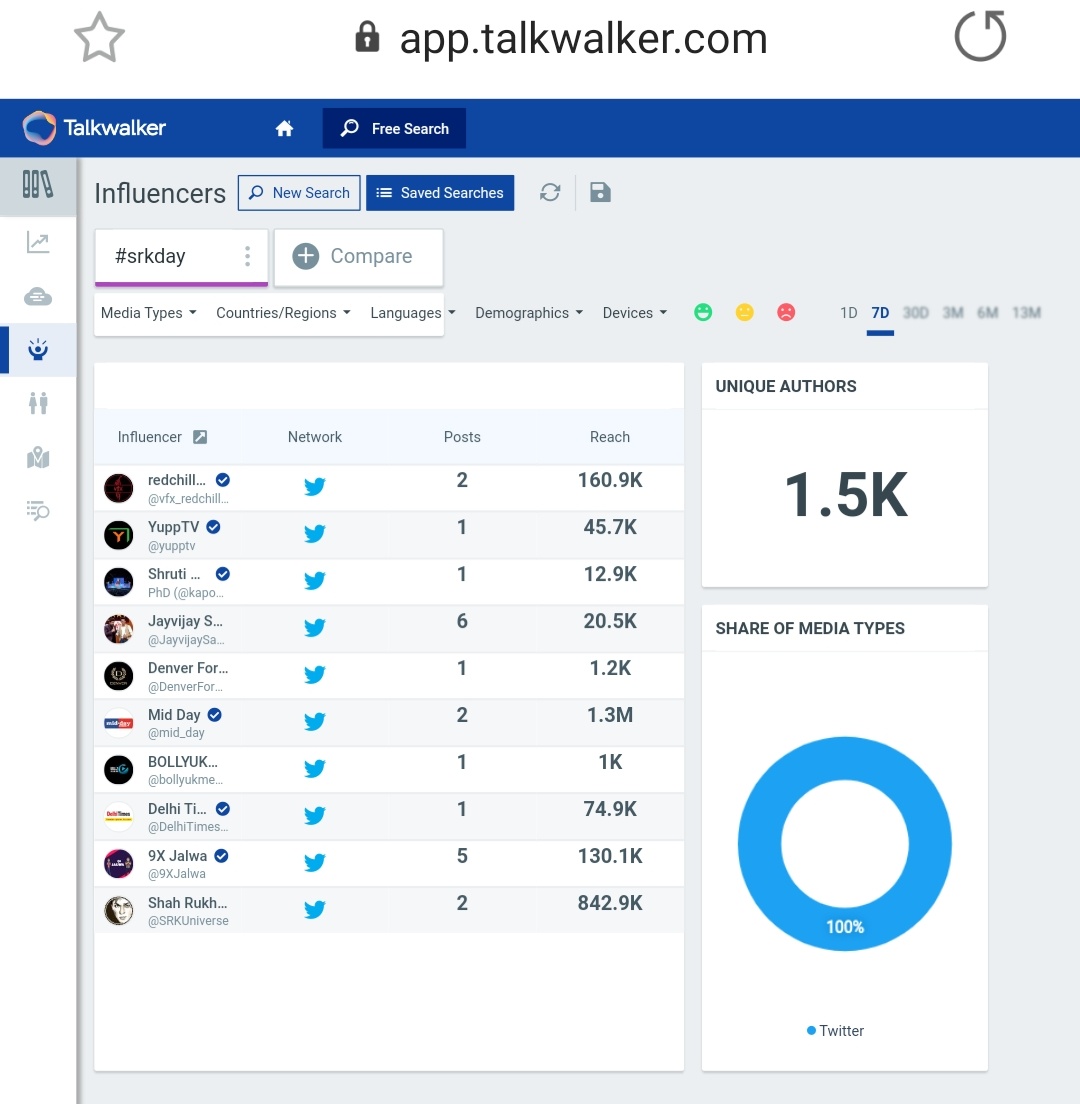1080x1104 pixels.
Task: Open the world map sidebar icon
Action: click(x=38, y=458)
